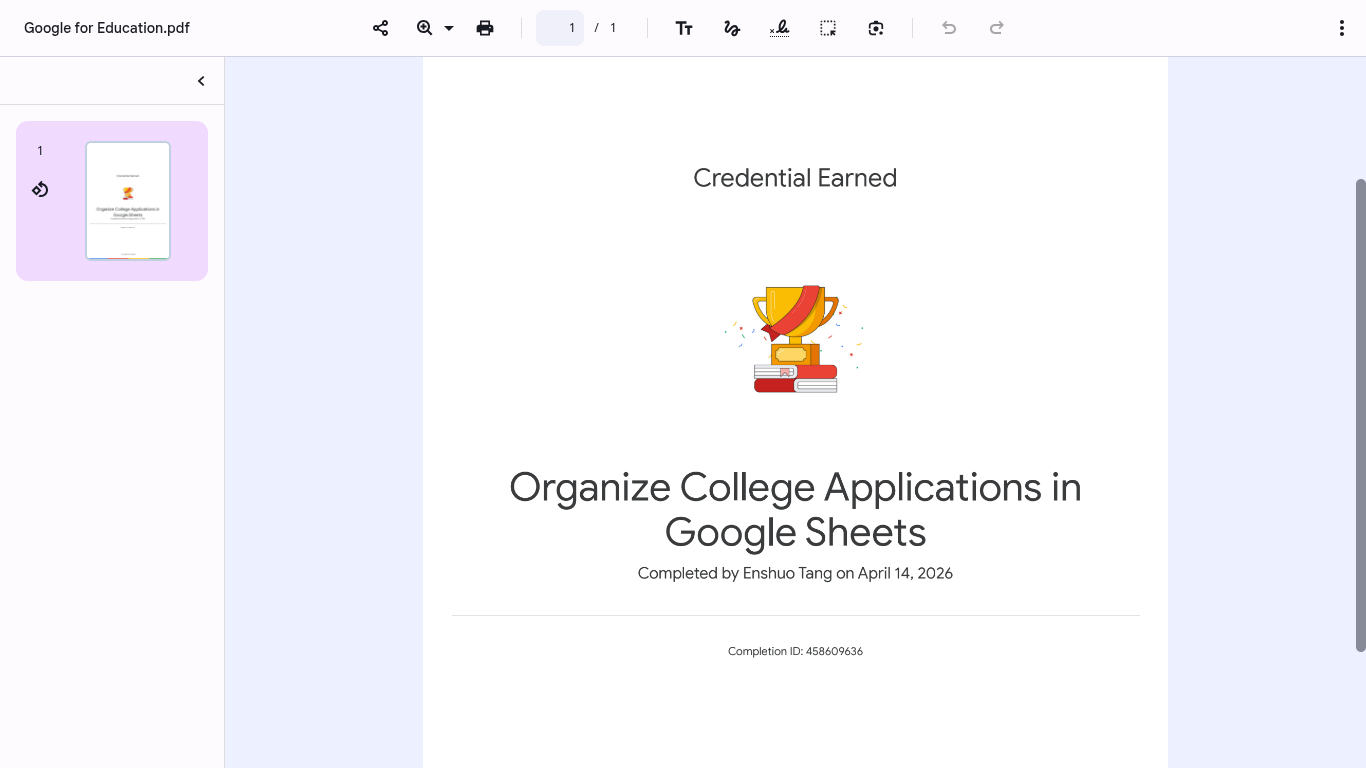Activate the dashed rectangle selection tool
This screenshot has width=1366, height=768.
pos(828,28)
